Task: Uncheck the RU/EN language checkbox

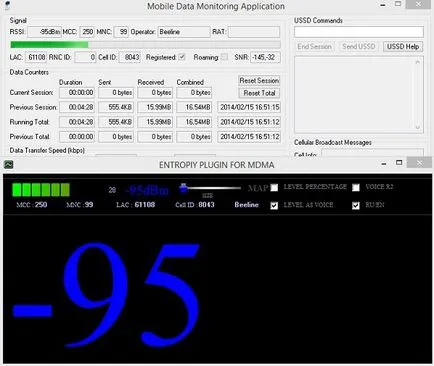Action: pos(356,206)
